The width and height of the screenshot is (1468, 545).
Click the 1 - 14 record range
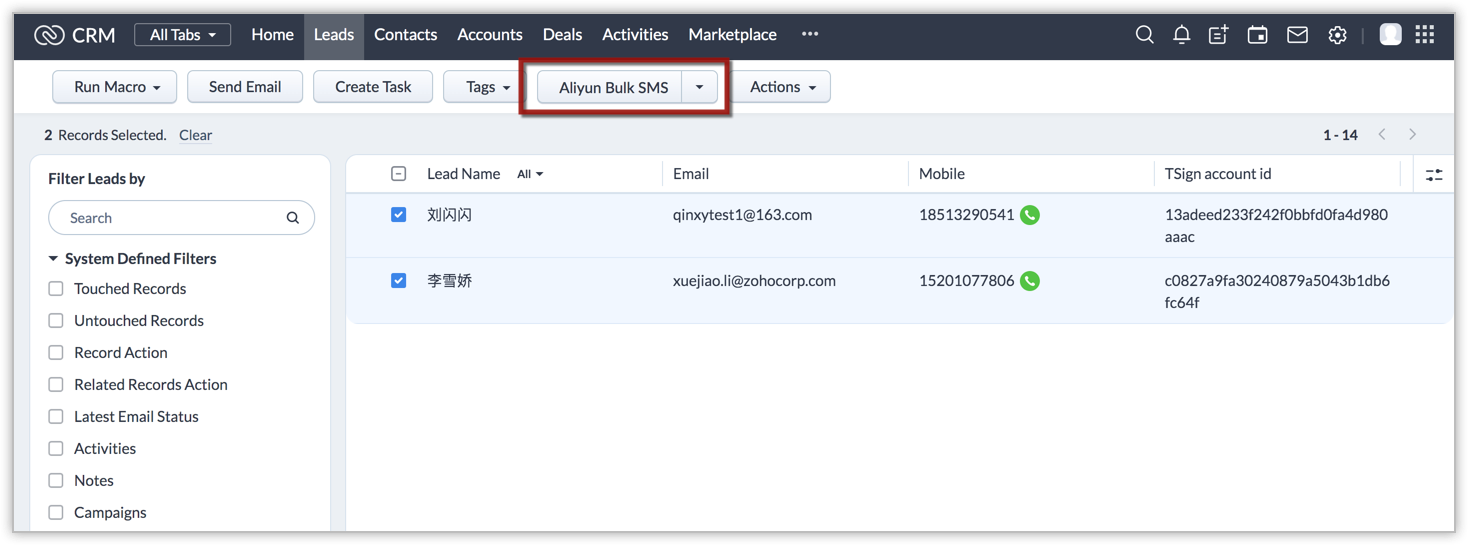pyautogui.click(x=1340, y=135)
